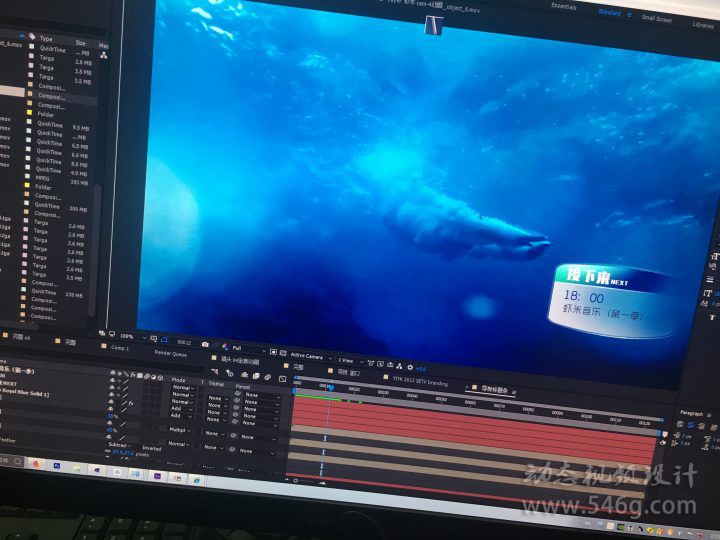
Task: Select the Standard workspace
Action: pos(609,12)
